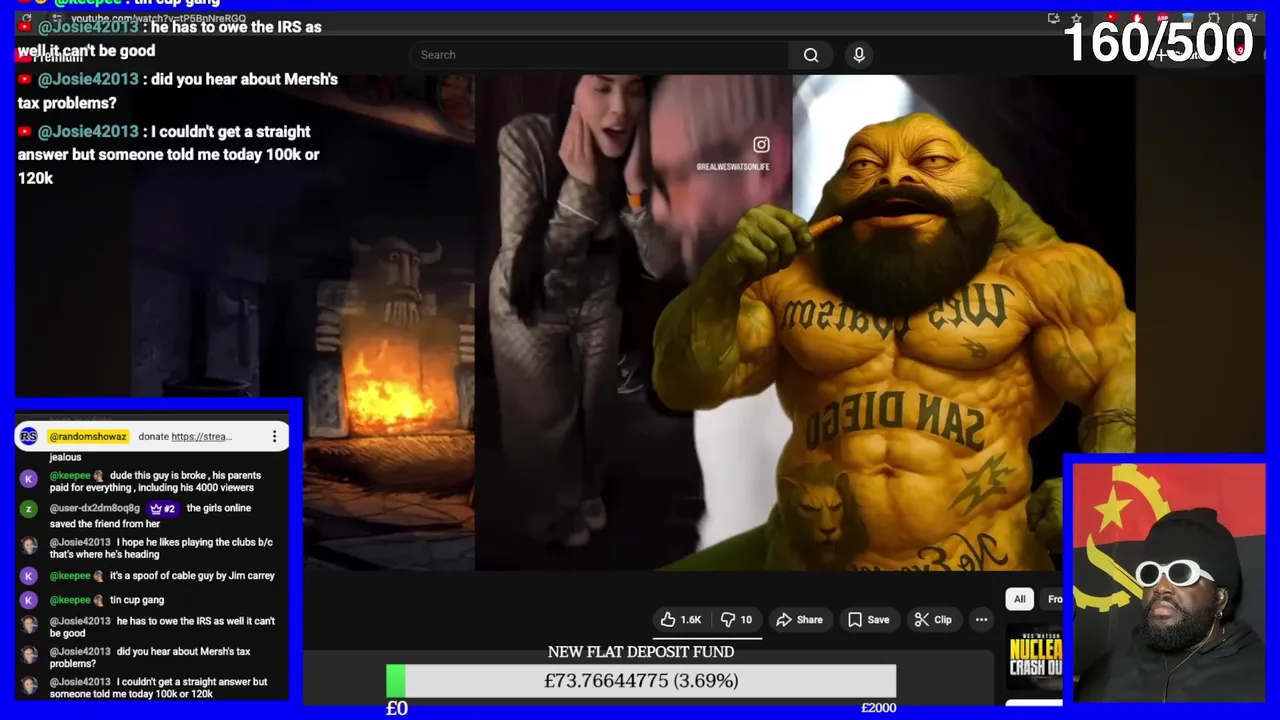The image size is (1280, 720).
Task: Click the green Z user avatar in chat
Action: point(29,508)
